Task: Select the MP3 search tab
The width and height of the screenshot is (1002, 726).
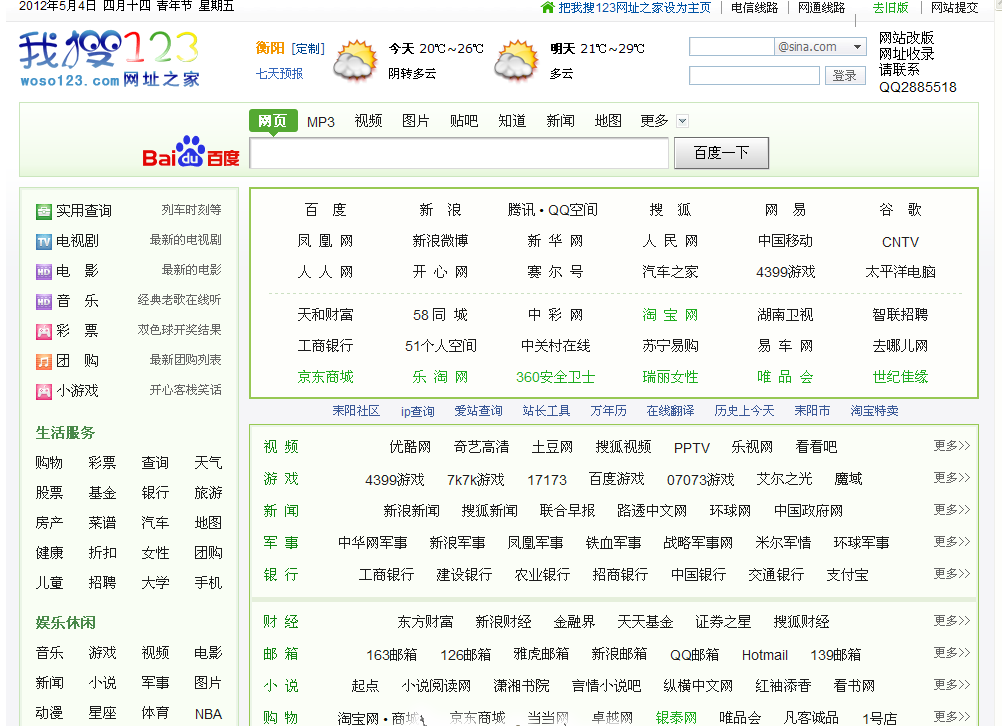Action: pyautogui.click(x=321, y=121)
